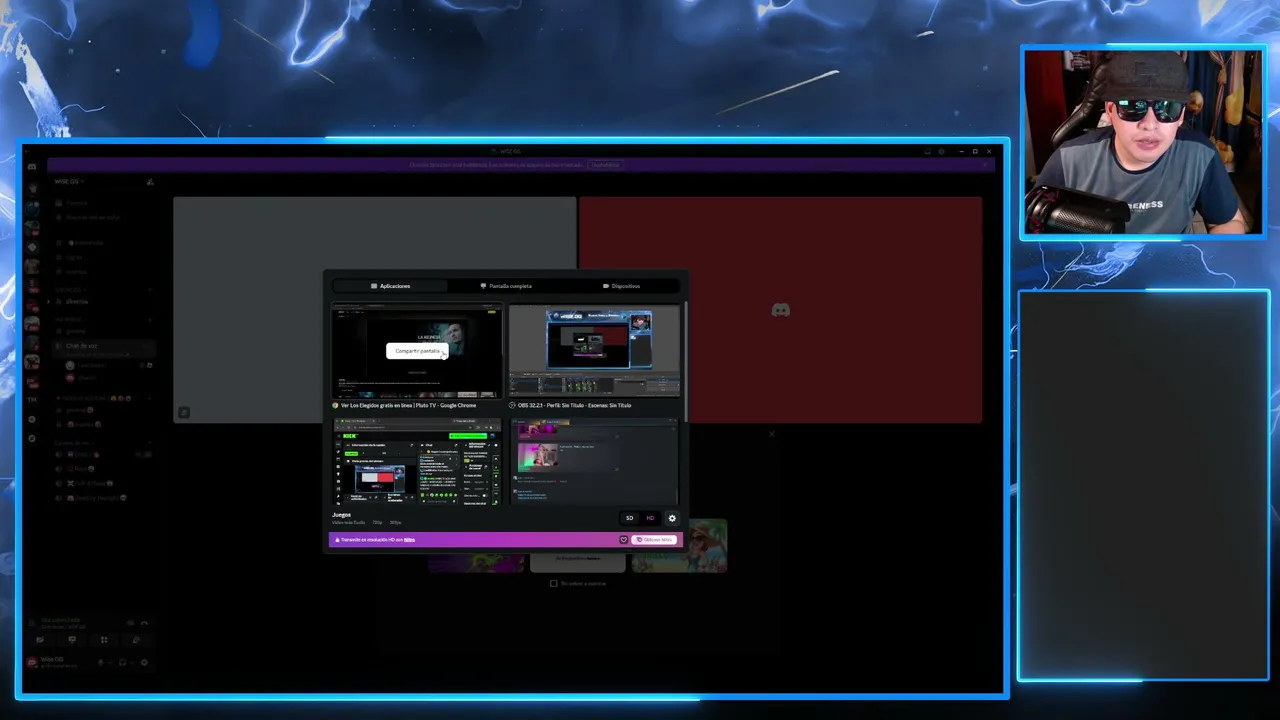This screenshot has height=720, width=1280.
Task: Choose the Pluto TV Google Chrome window thumbnail
Action: tap(417, 352)
